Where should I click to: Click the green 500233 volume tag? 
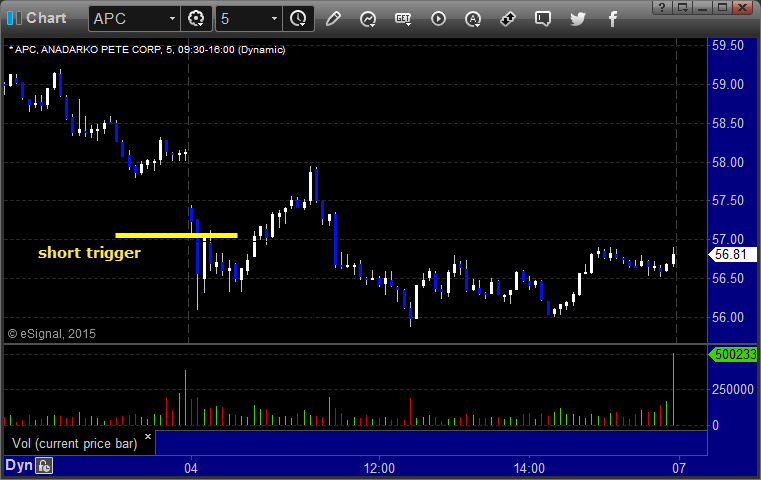pyautogui.click(x=732, y=354)
